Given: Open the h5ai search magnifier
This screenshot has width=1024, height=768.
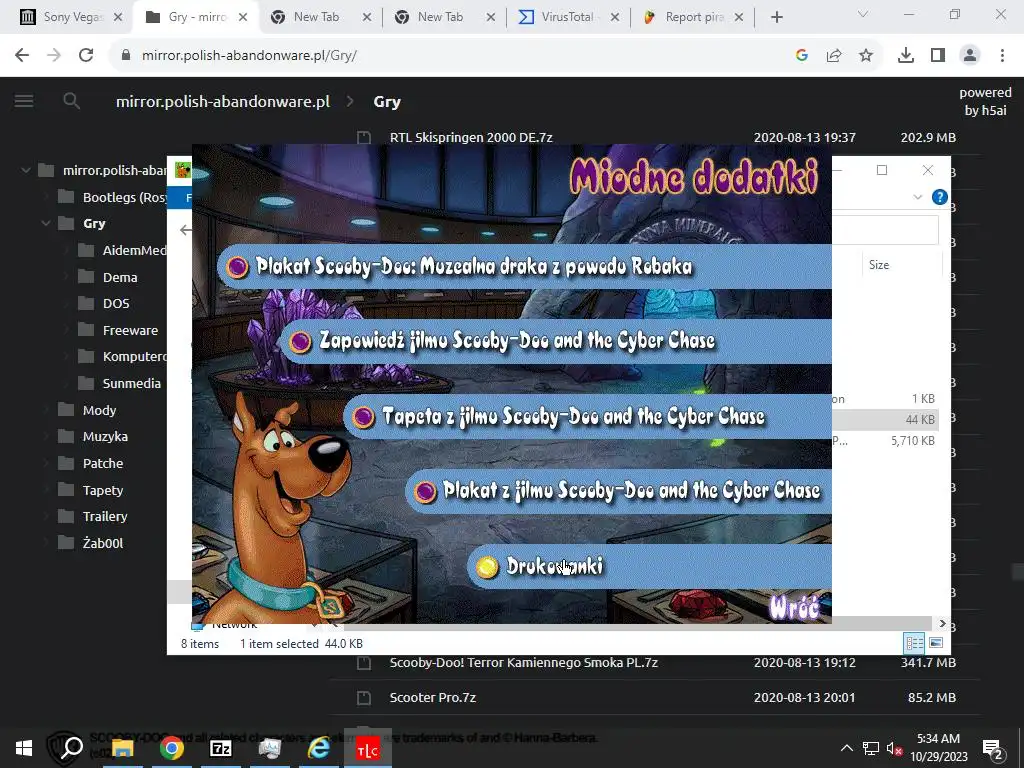Looking at the screenshot, I should (72, 101).
